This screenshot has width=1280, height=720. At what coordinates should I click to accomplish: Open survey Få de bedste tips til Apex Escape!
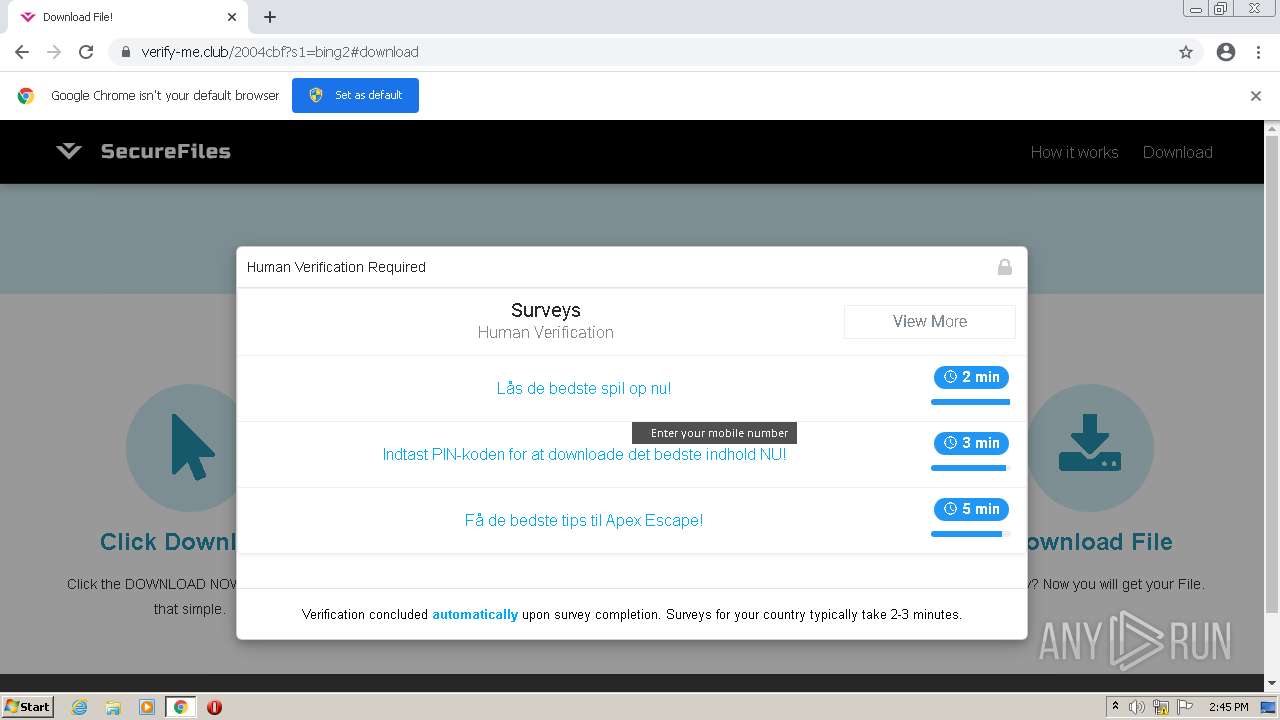click(584, 520)
